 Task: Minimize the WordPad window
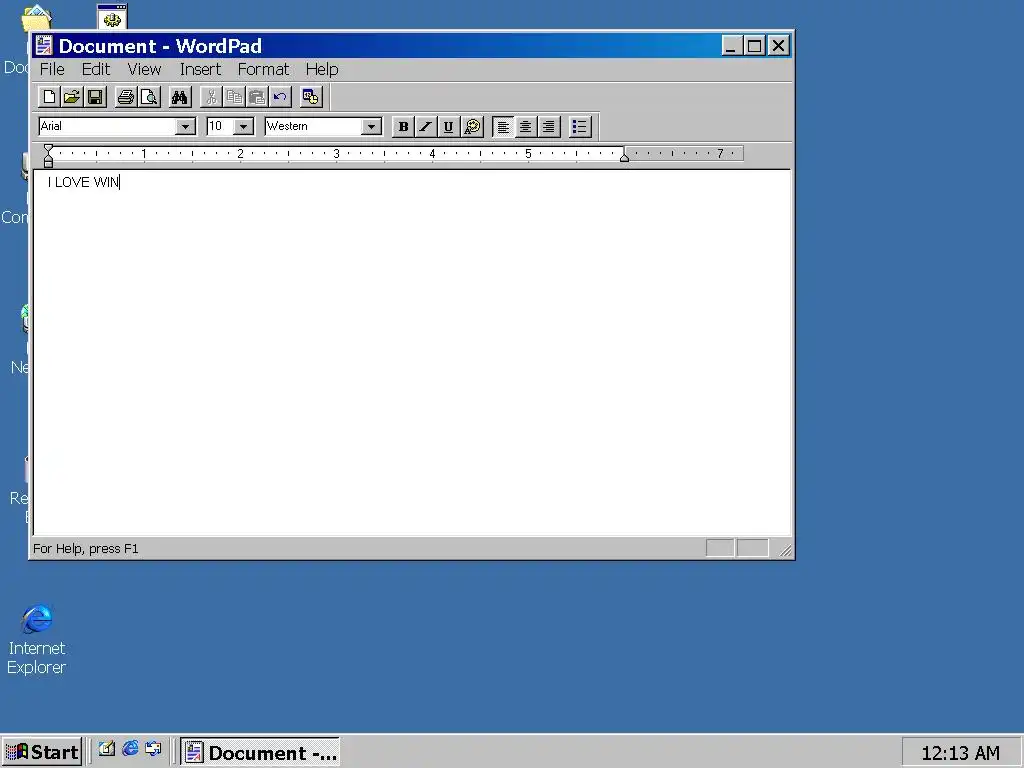(731, 46)
